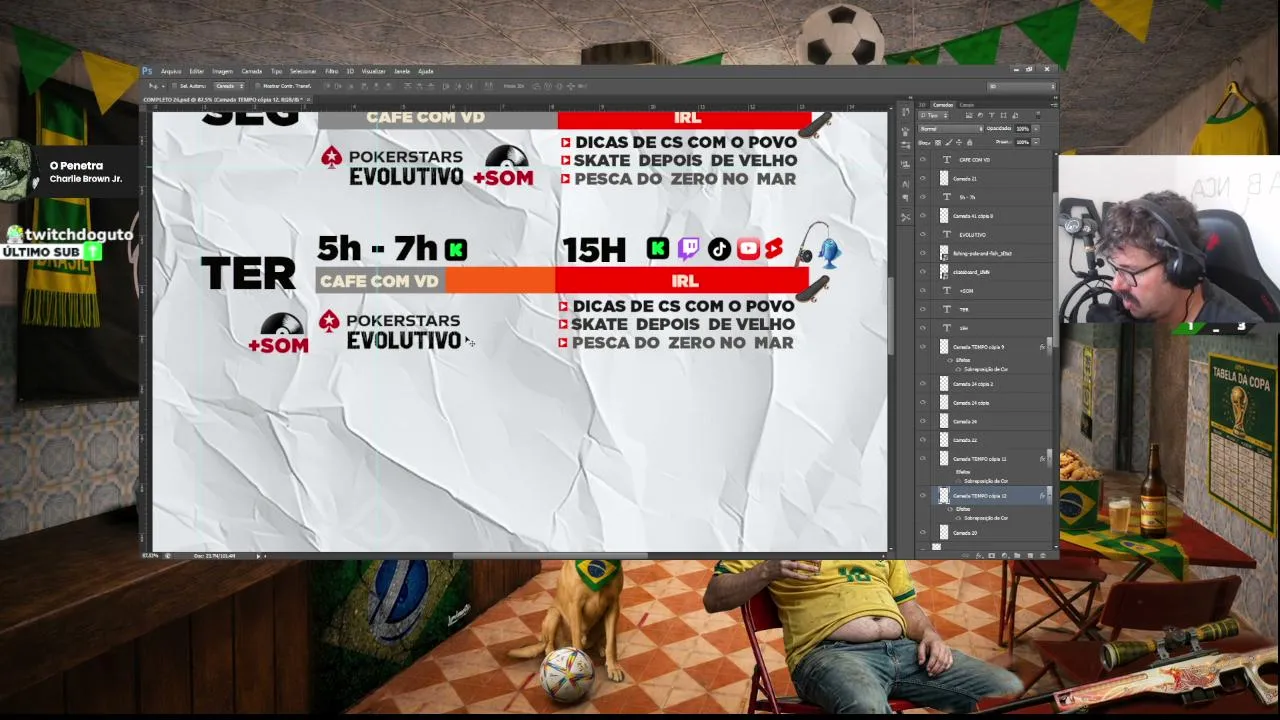Screen dimensions: 1280x720
Task: Lock transparent pixels icon
Action: point(936,142)
